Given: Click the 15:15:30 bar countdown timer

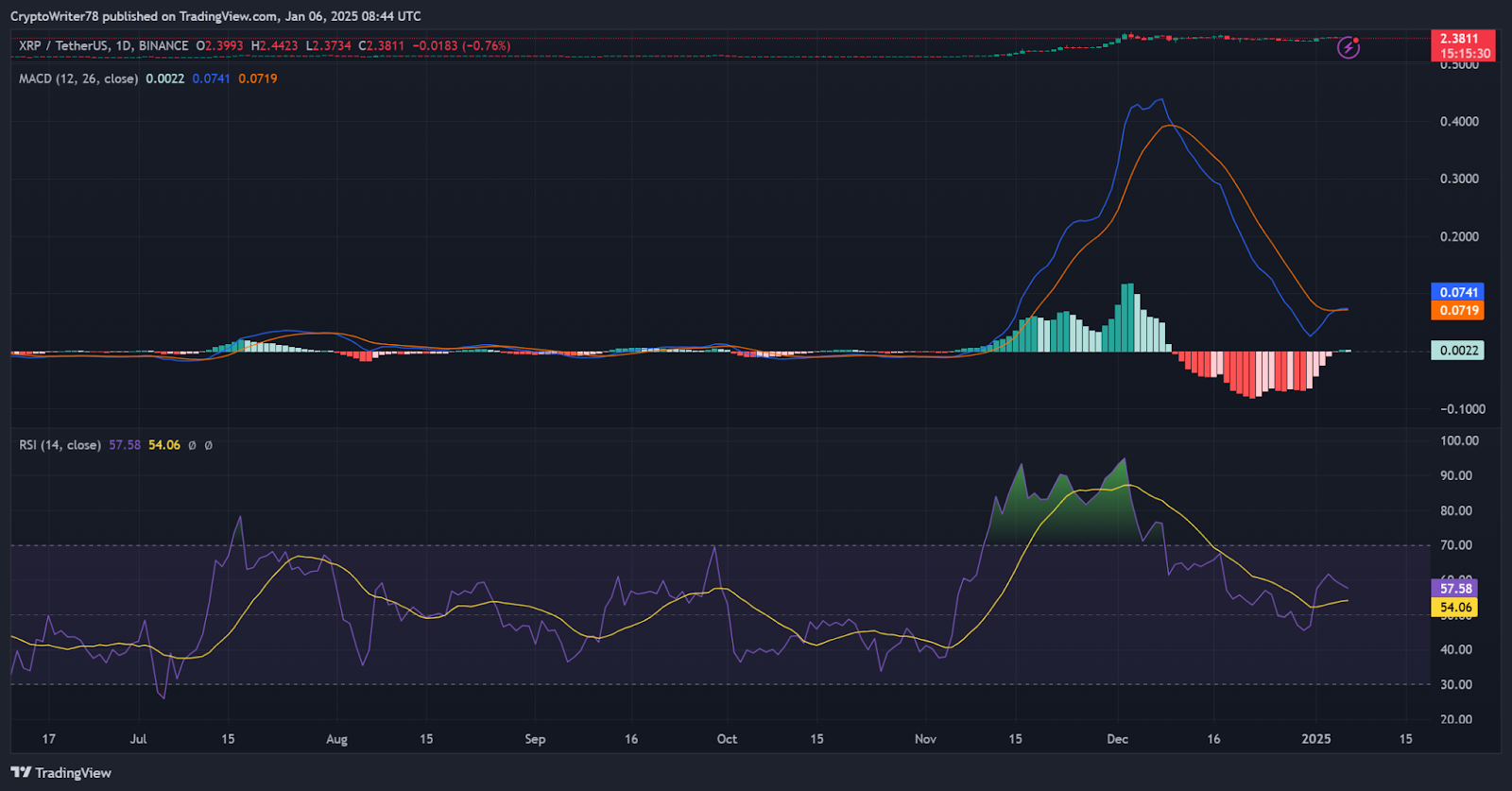Looking at the screenshot, I should 1464,54.
